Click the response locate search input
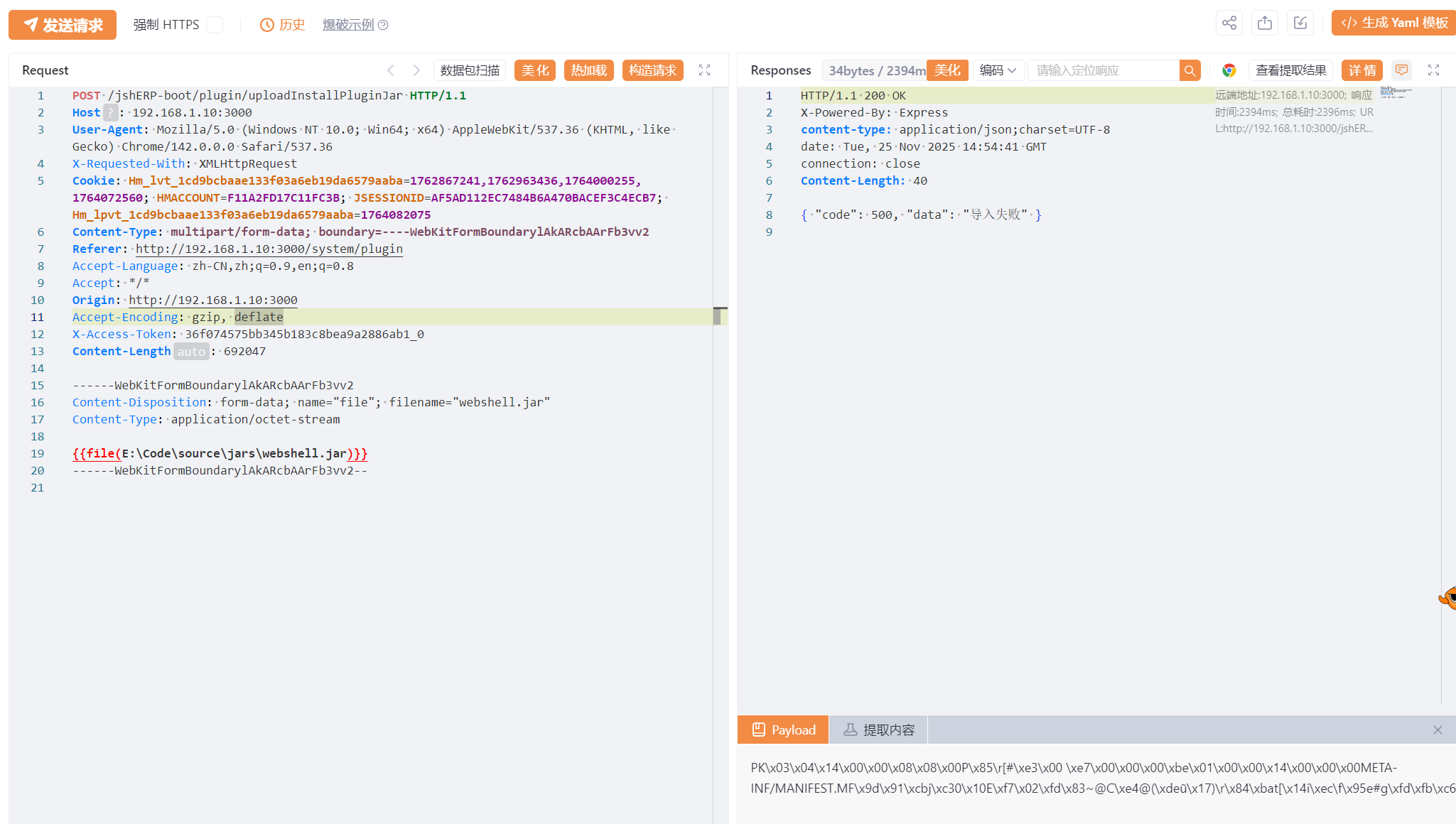This screenshot has height=824, width=1456. (x=1103, y=70)
